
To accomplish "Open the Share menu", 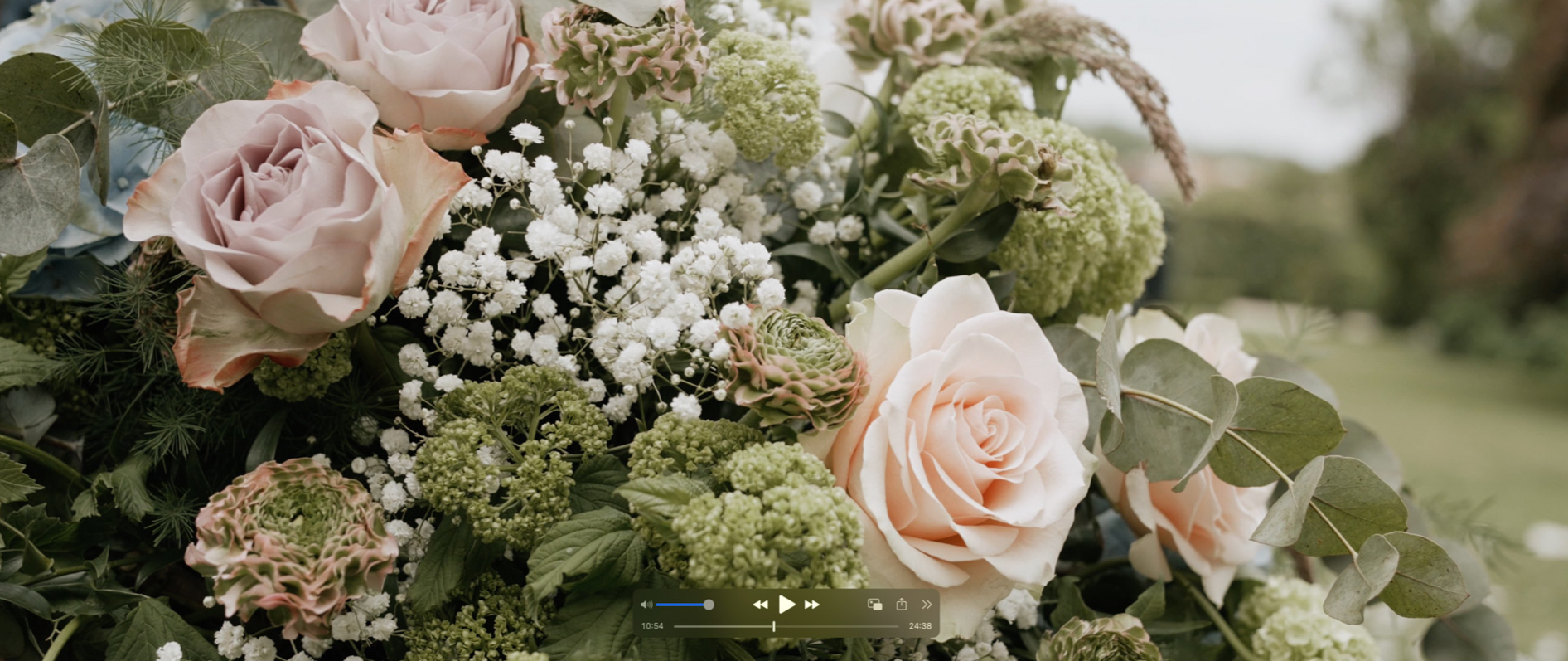I will [x=902, y=605].
